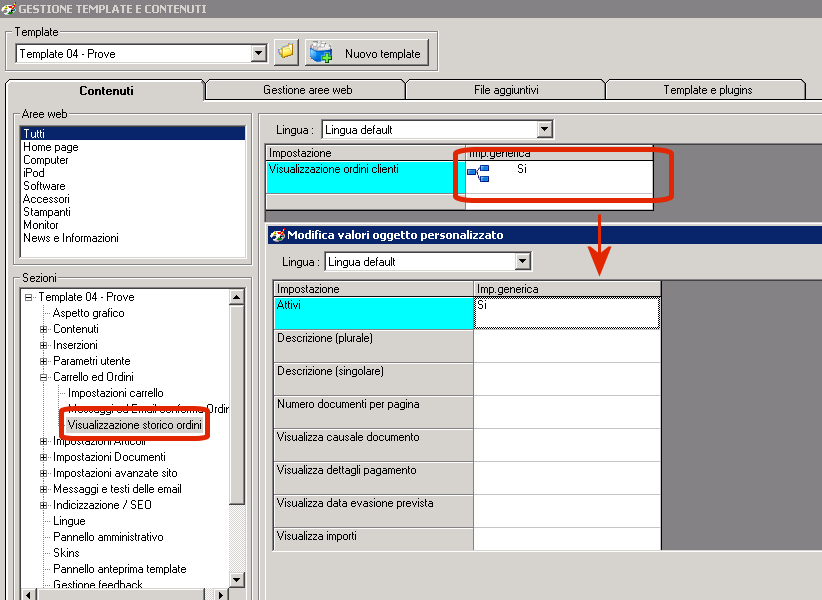Click the Modifica valori oggetto personalizzato title icon
Image resolution: width=822 pixels, height=600 pixels.
[x=277, y=235]
